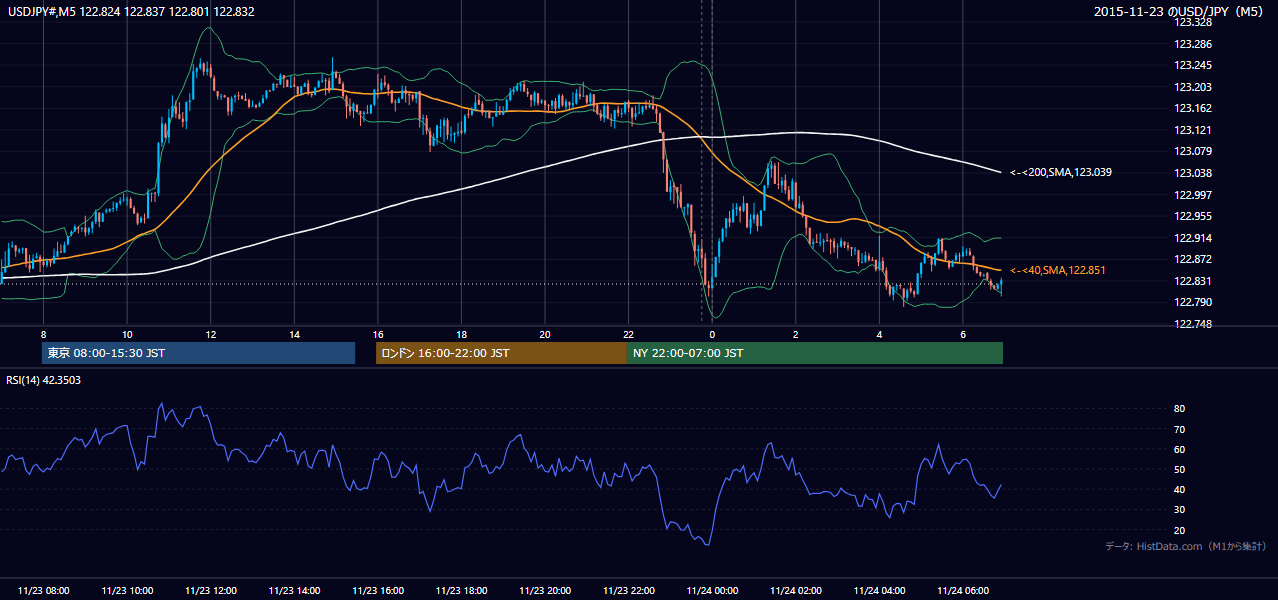Click price axis label 123.038
1278x600 pixels.
(1194, 173)
